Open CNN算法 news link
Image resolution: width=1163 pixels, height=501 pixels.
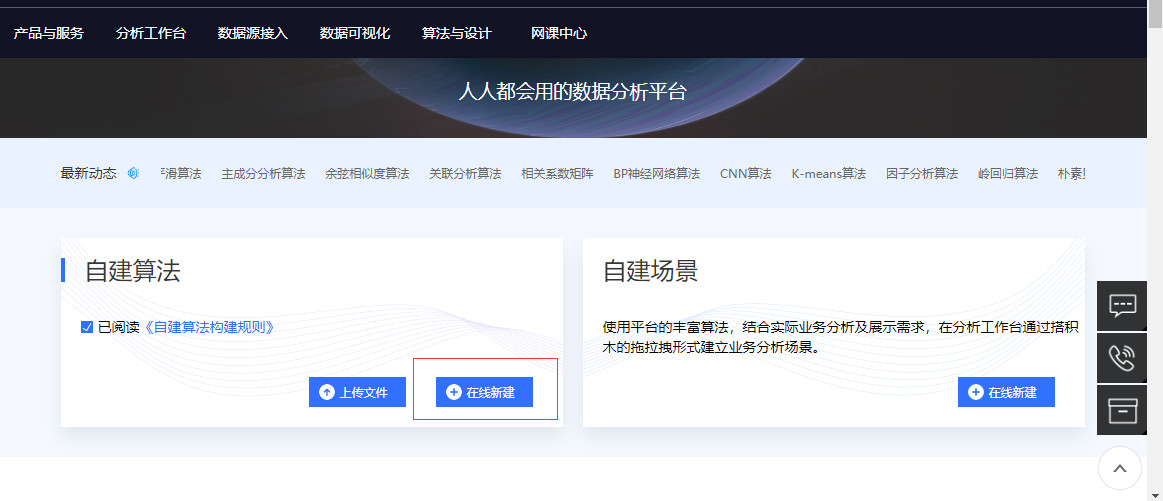coord(745,174)
